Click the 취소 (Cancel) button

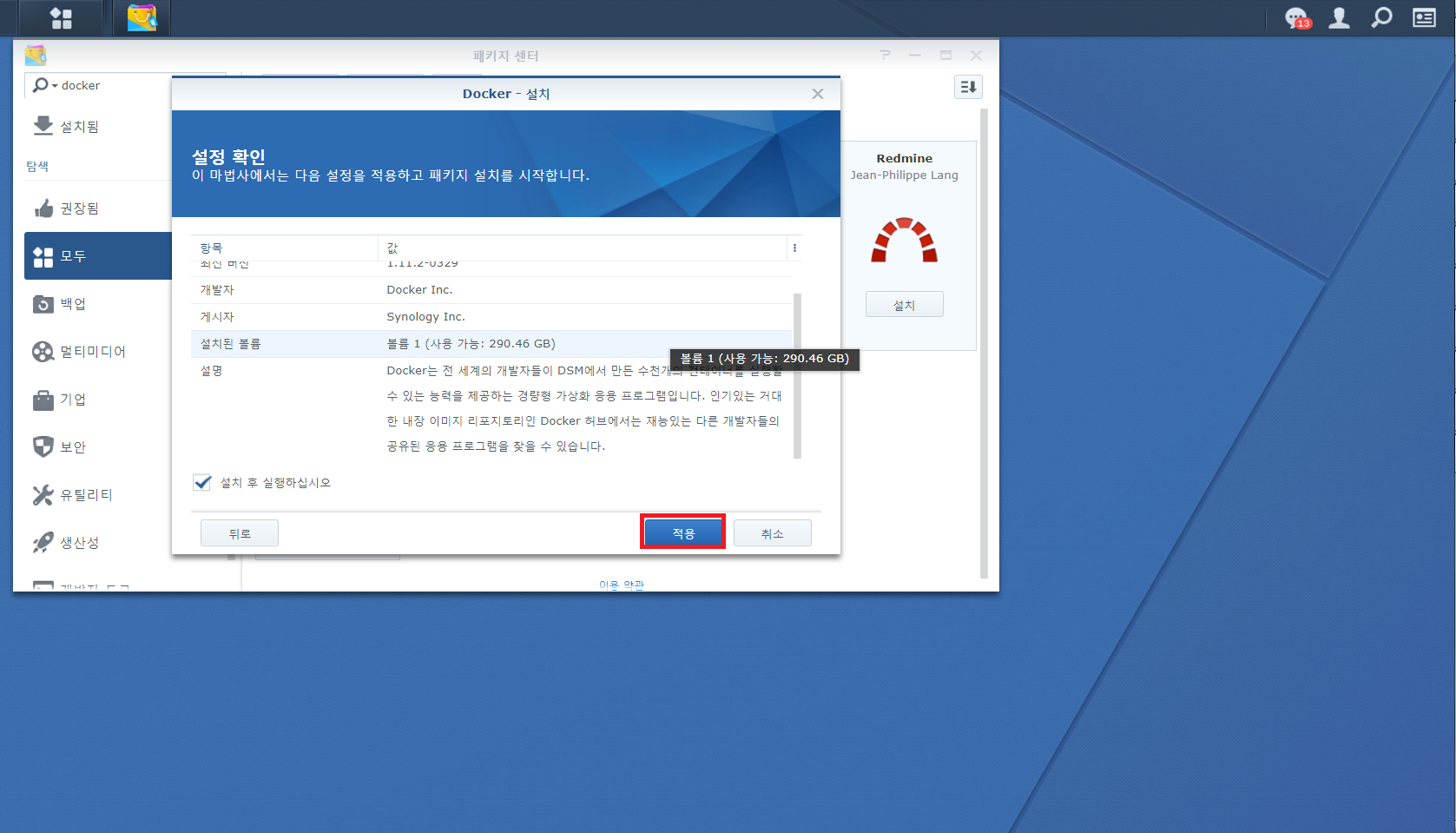click(x=772, y=533)
